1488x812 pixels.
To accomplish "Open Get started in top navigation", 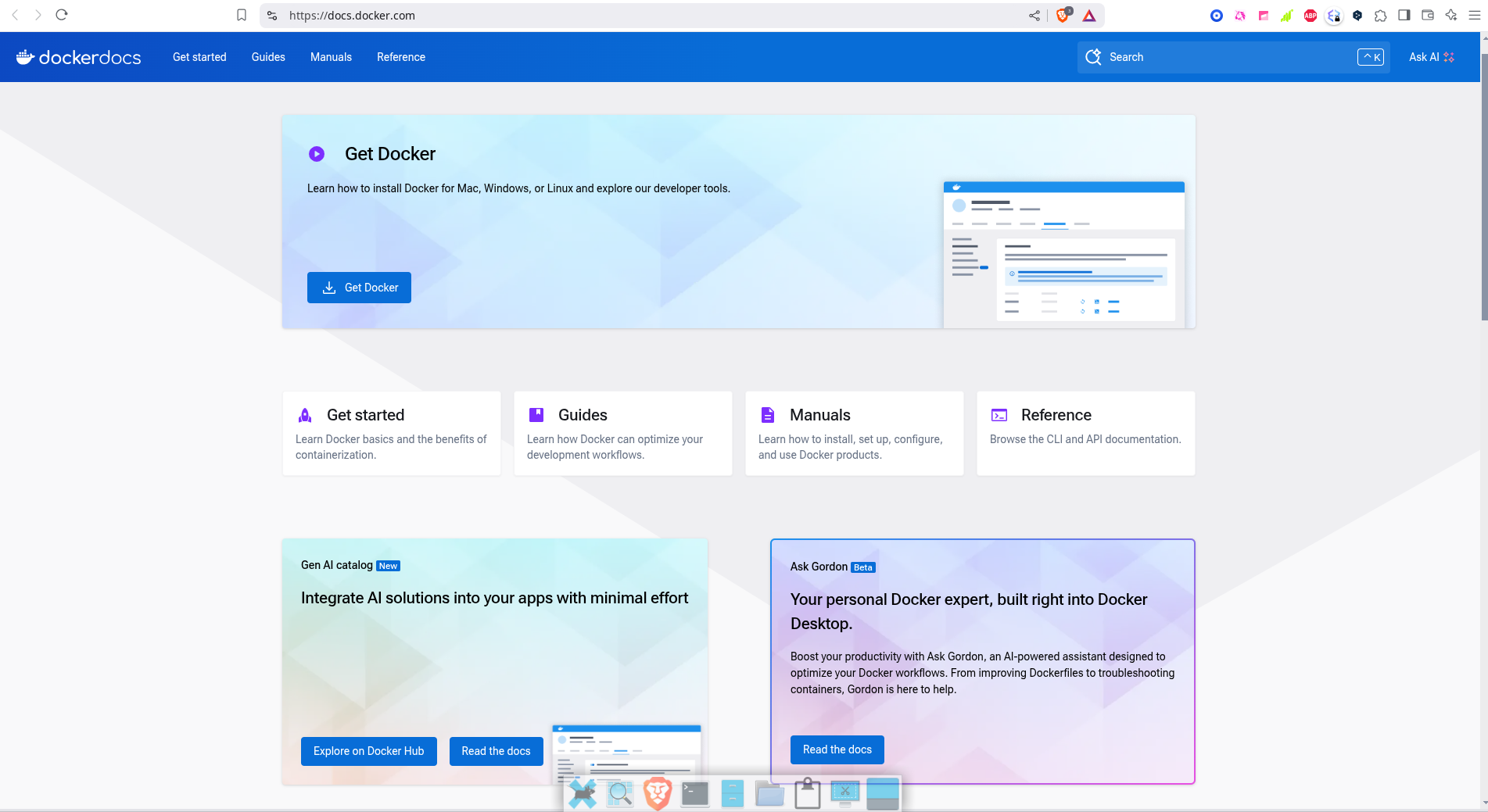I will [x=199, y=57].
